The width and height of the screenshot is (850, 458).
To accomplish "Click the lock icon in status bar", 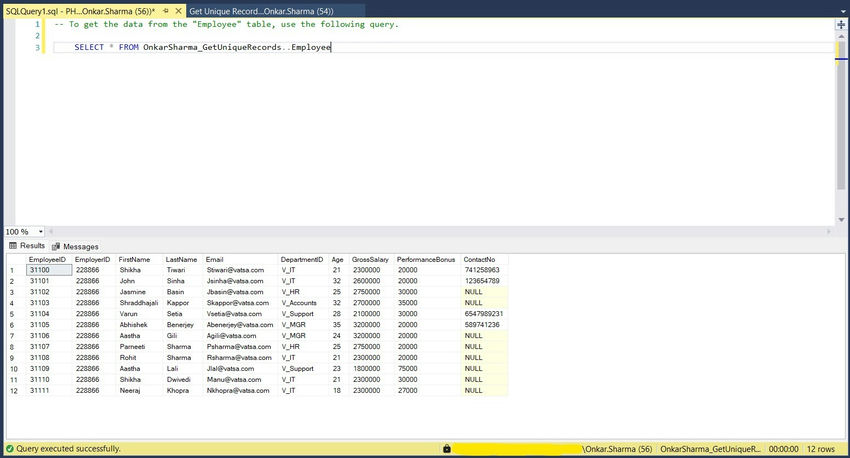I will point(447,449).
